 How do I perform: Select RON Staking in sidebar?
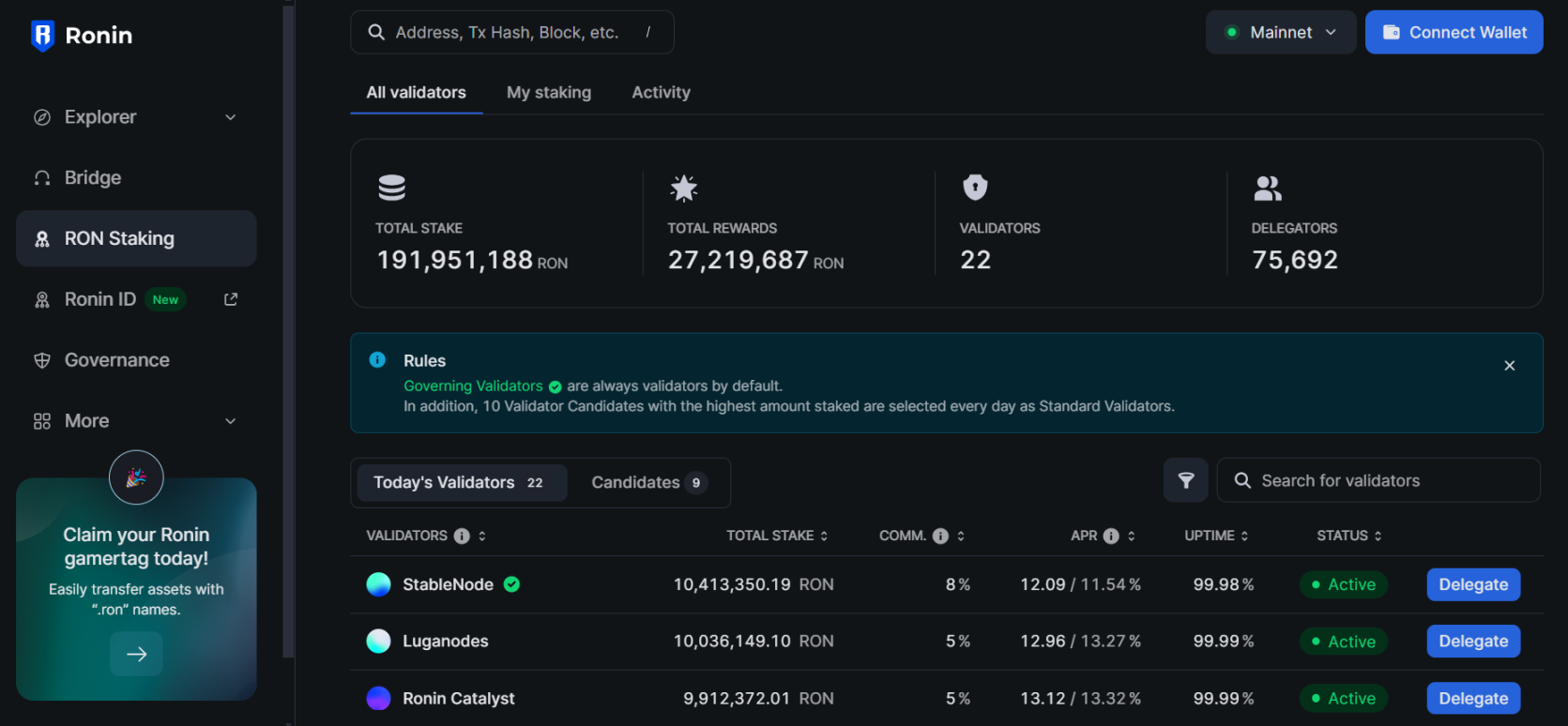[136, 238]
